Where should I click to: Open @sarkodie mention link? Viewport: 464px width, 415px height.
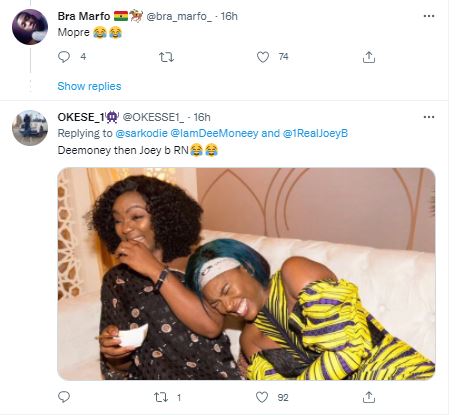[x=141, y=133]
